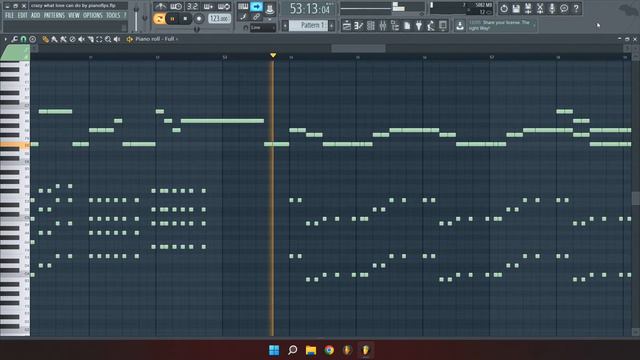Switch Pattern/Song mode toggle
Viewport: 640px width, 360px height.
click(159, 19)
